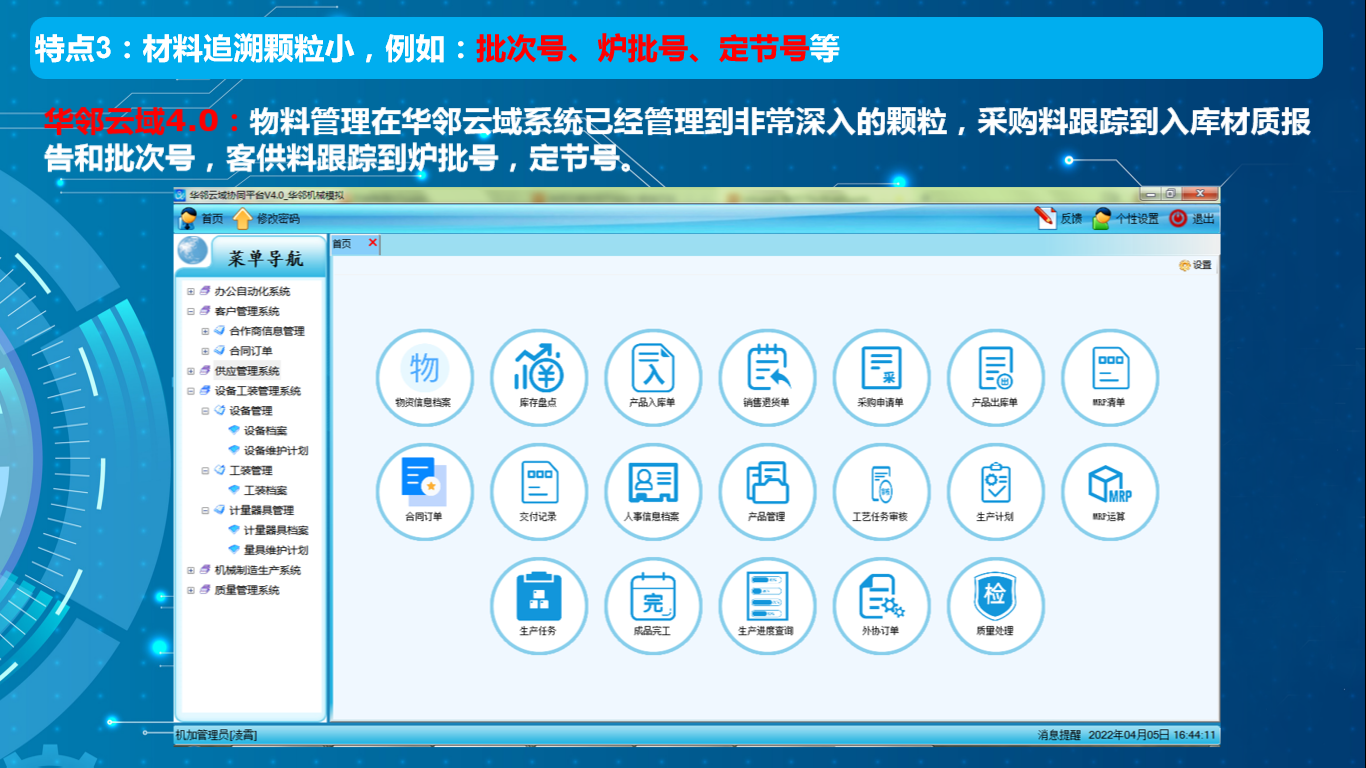Open the 物资信息档案 module icon

[x=424, y=377]
